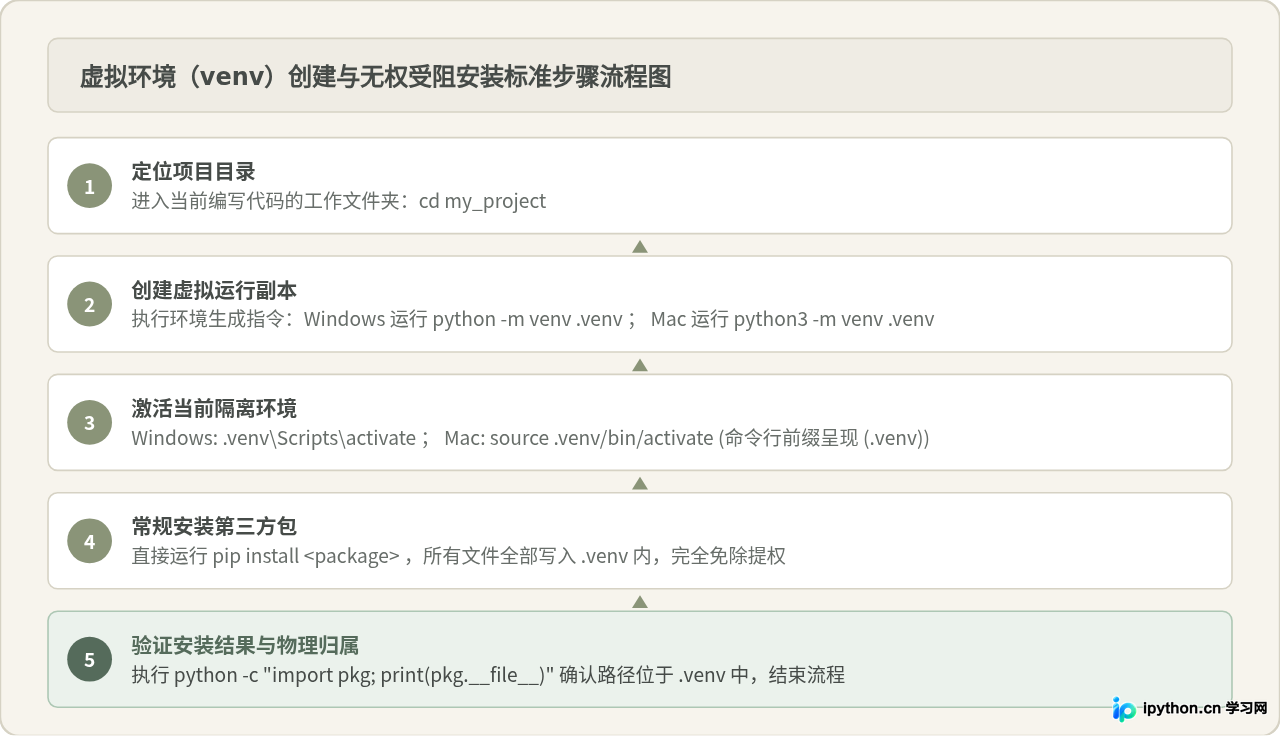Select the heading "验证安装结果与物理归属"
The width and height of the screenshot is (1280, 736).
(245, 645)
